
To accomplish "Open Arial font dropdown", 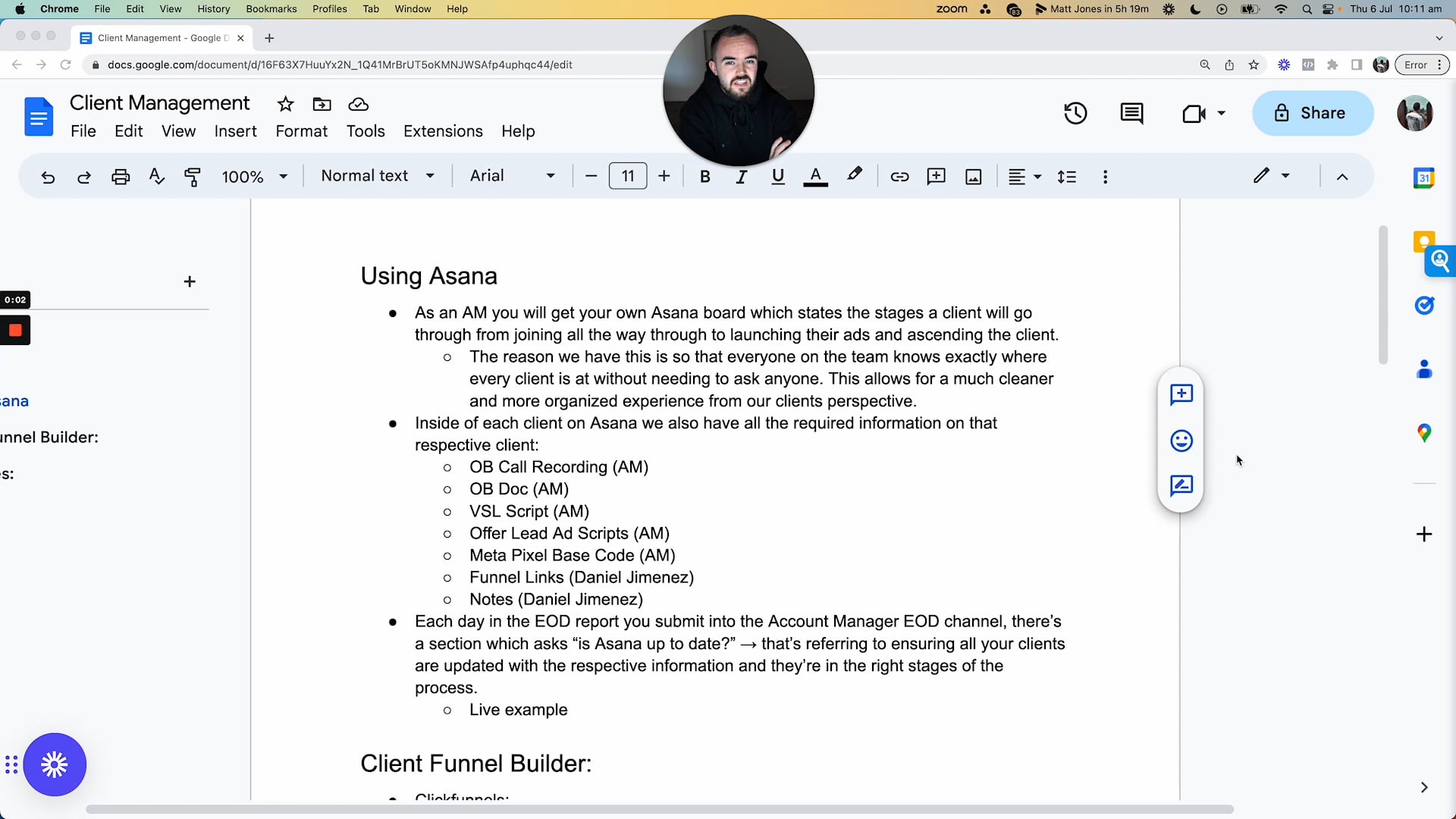I will [513, 176].
